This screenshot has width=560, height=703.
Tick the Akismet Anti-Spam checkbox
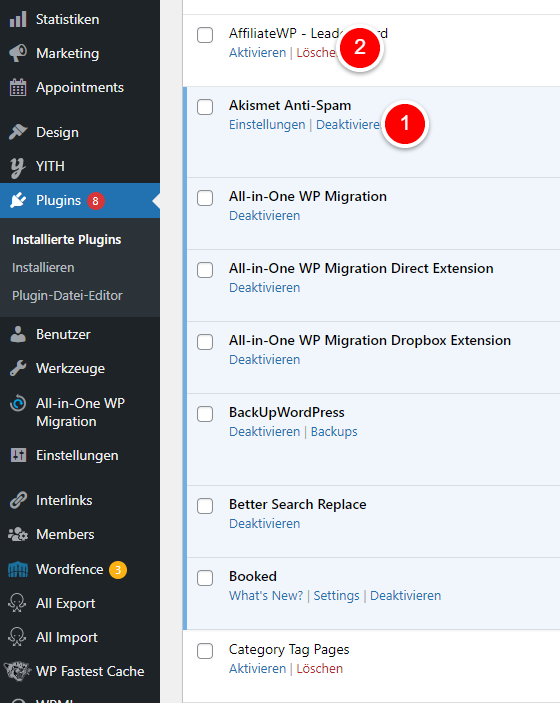pyautogui.click(x=205, y=107)
